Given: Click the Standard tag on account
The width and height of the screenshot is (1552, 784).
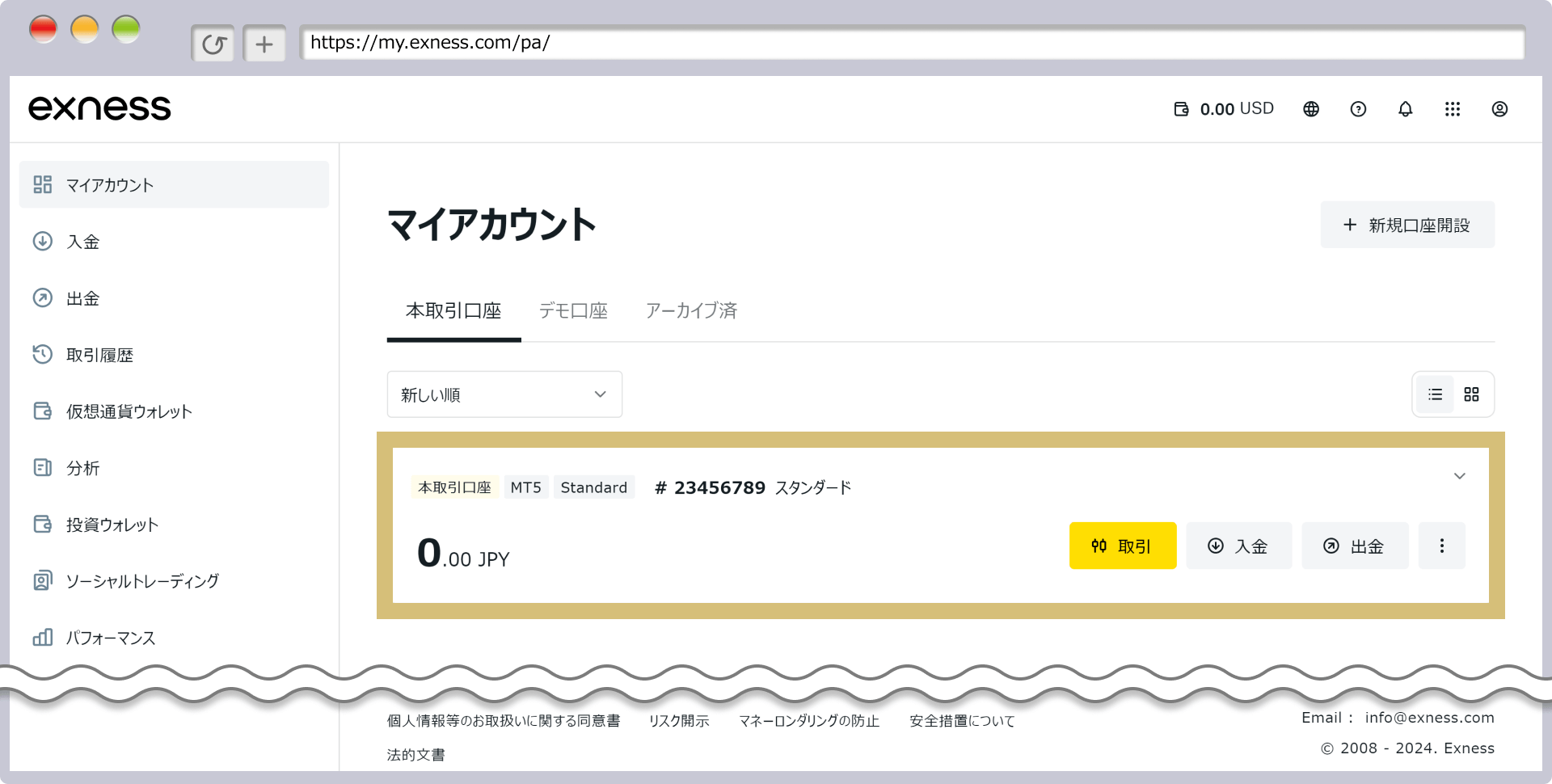Looking at the screenshot, I should [x=594, y=487].
